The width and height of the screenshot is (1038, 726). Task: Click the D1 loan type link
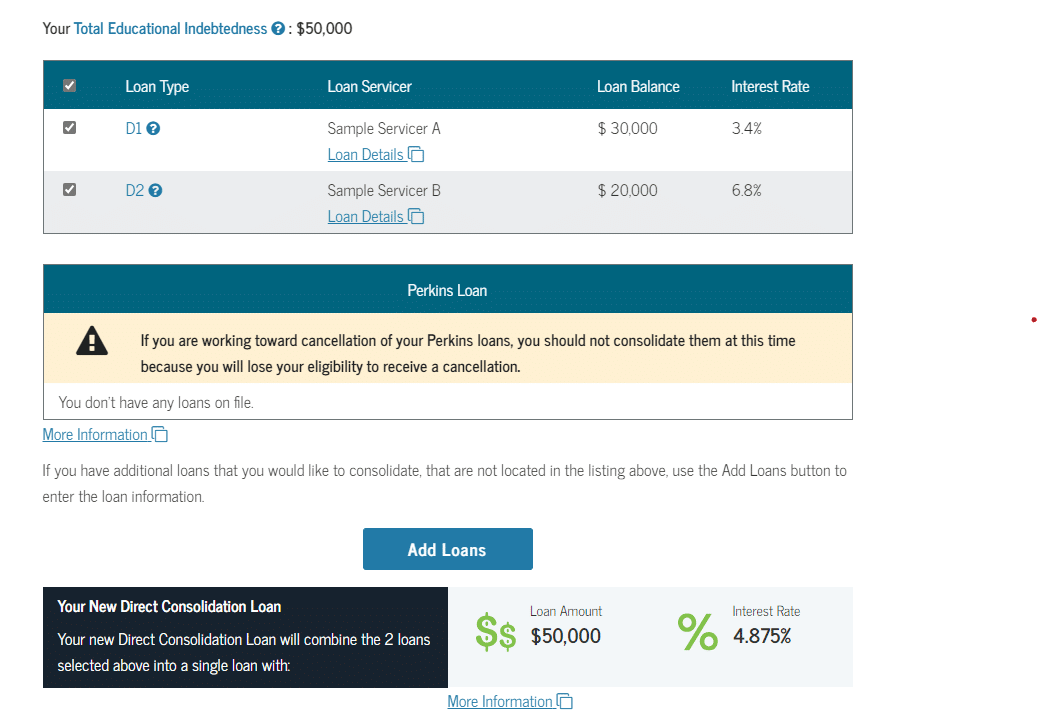coord(134,128)
